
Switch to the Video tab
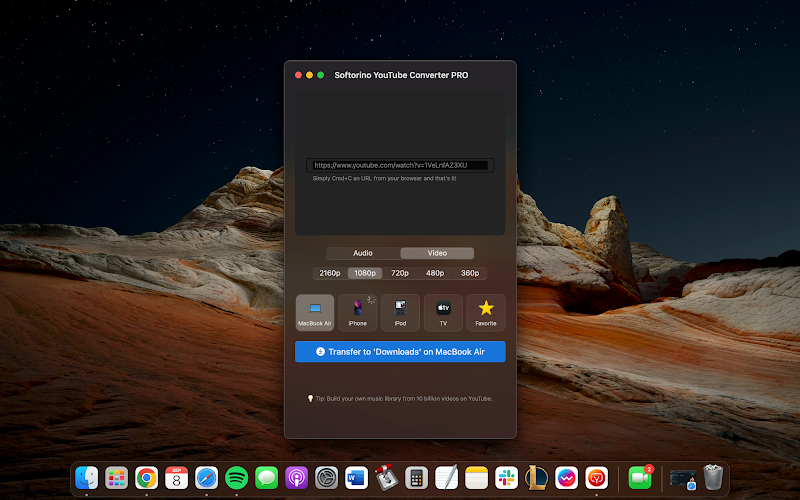pos(437,253)
